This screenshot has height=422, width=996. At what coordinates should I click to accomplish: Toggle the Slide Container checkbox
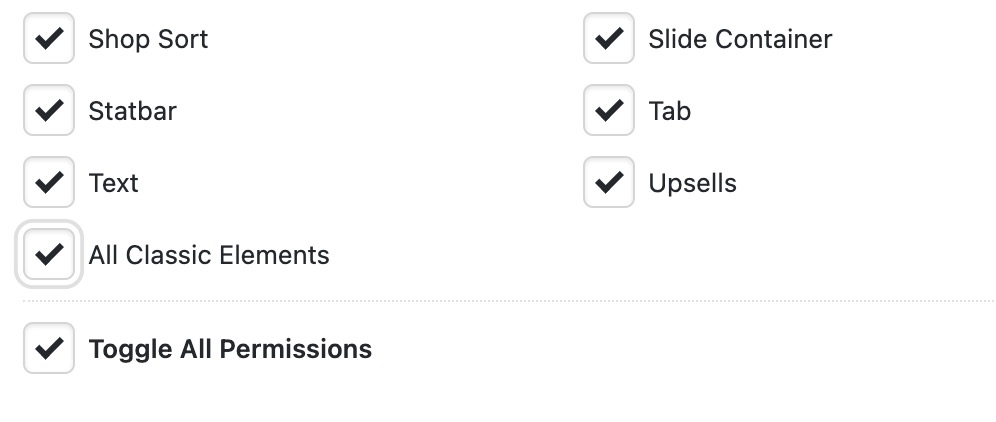pyautogui.click(x=609, y=39)
